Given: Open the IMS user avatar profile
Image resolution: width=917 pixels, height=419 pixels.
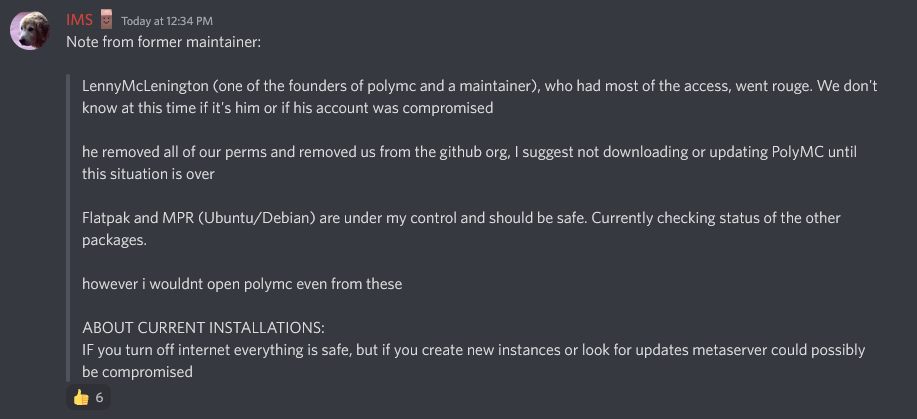Looking at the screenshot, I should tap(30, 30).
